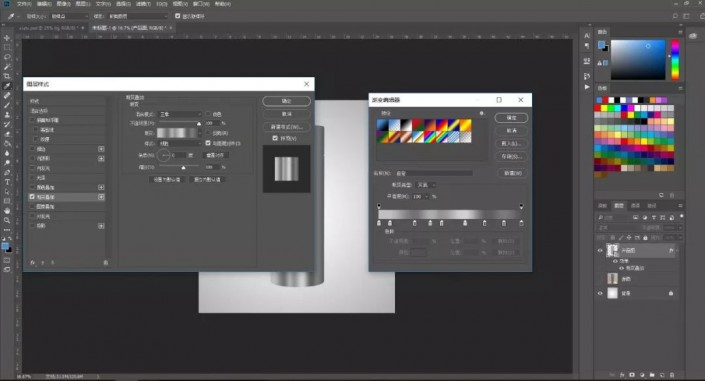This screenshot has height=381, width=705.
Task: Open the gradient Style dropdown showing Linear
Action: point(180,143)
